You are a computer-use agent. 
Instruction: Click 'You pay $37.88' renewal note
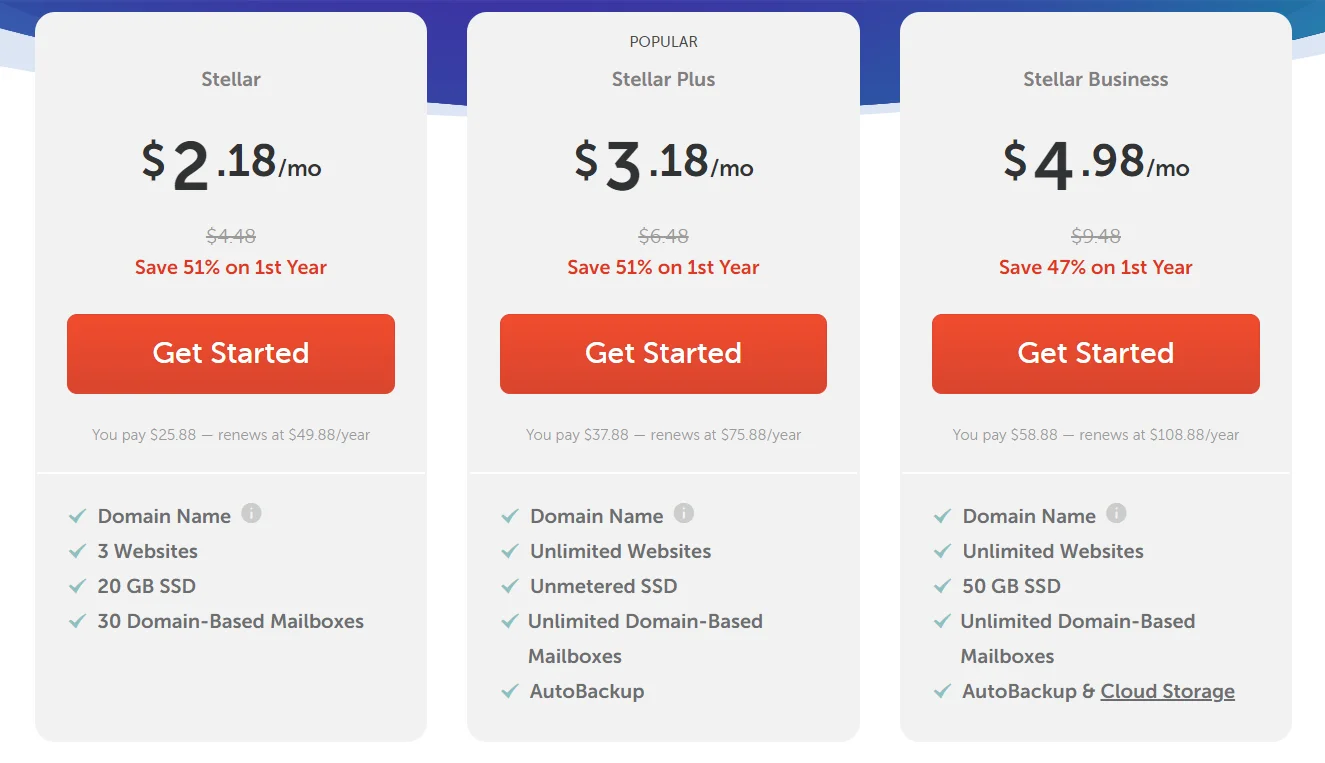point(664,435)
